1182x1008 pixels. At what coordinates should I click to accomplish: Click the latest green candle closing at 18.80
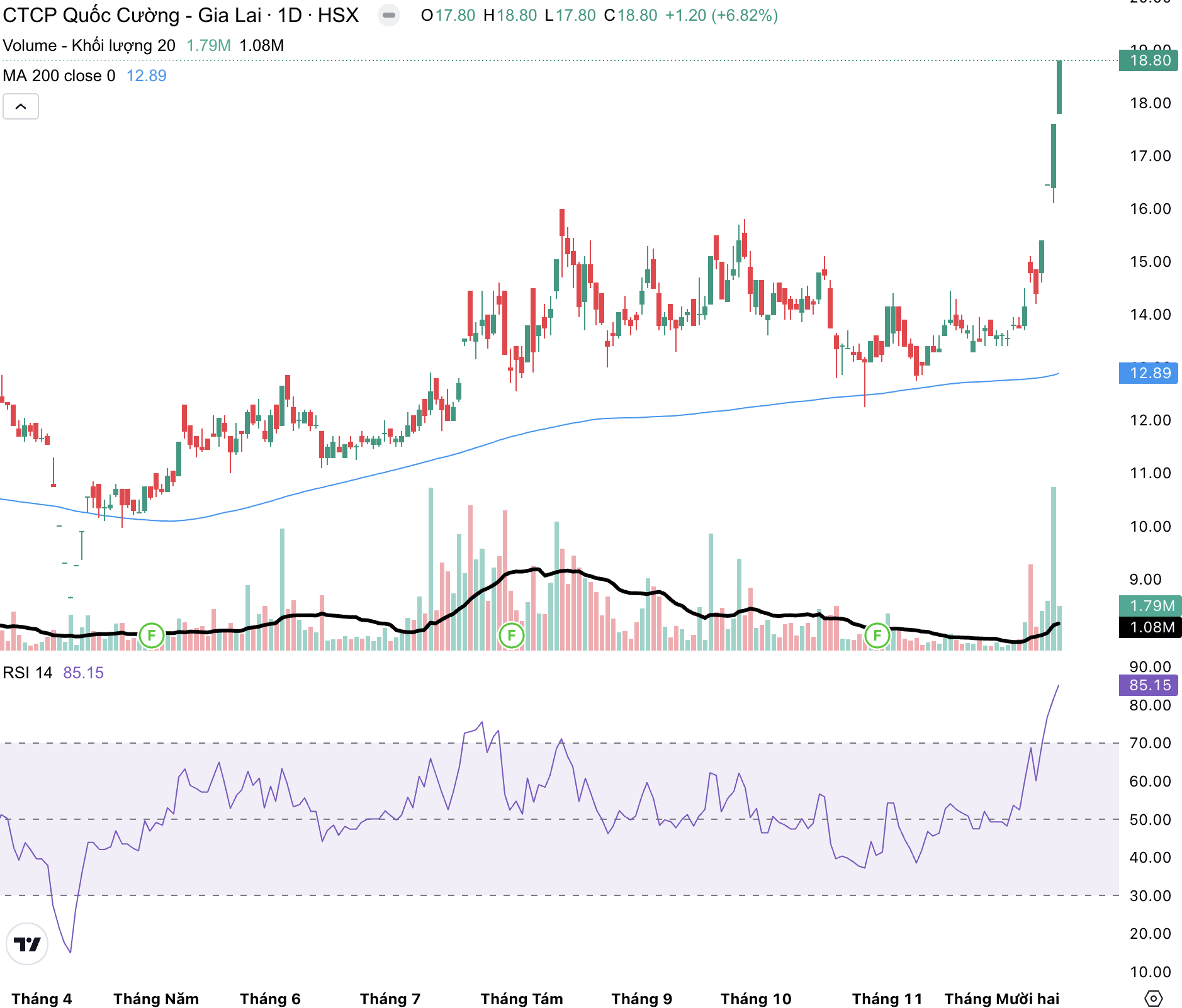tap(1059, 87)
